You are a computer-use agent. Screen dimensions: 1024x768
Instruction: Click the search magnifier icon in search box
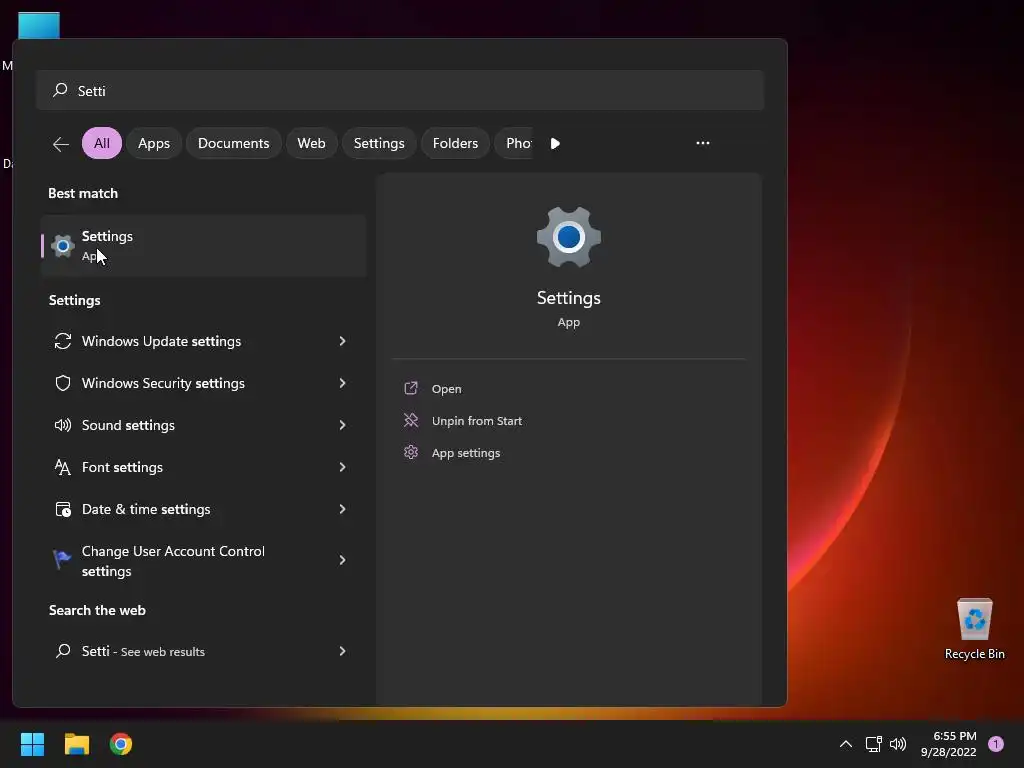tap(60, 90)
